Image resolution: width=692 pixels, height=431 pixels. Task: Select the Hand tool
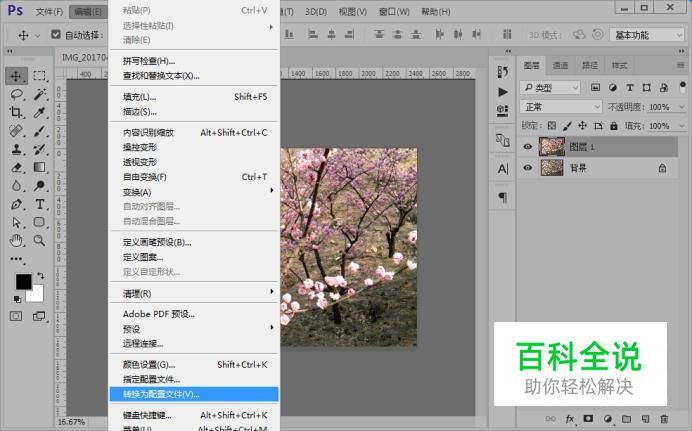click(x=17, y=241)
